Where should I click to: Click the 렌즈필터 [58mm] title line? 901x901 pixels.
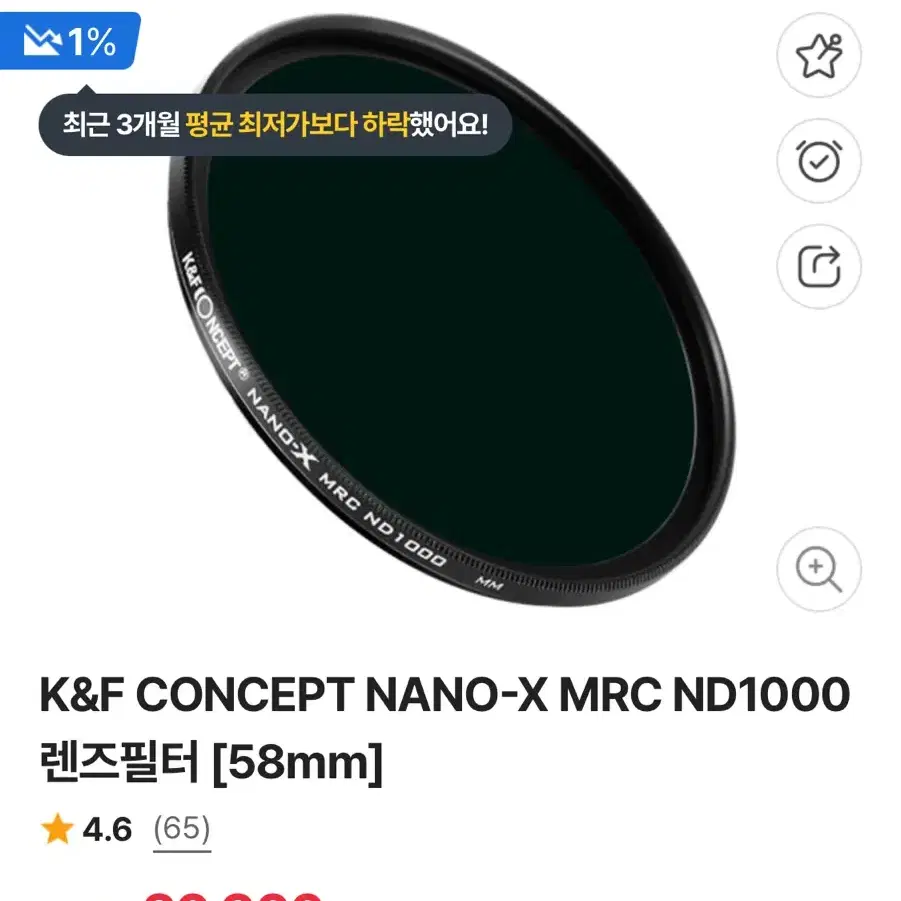(x=211, y=763)
